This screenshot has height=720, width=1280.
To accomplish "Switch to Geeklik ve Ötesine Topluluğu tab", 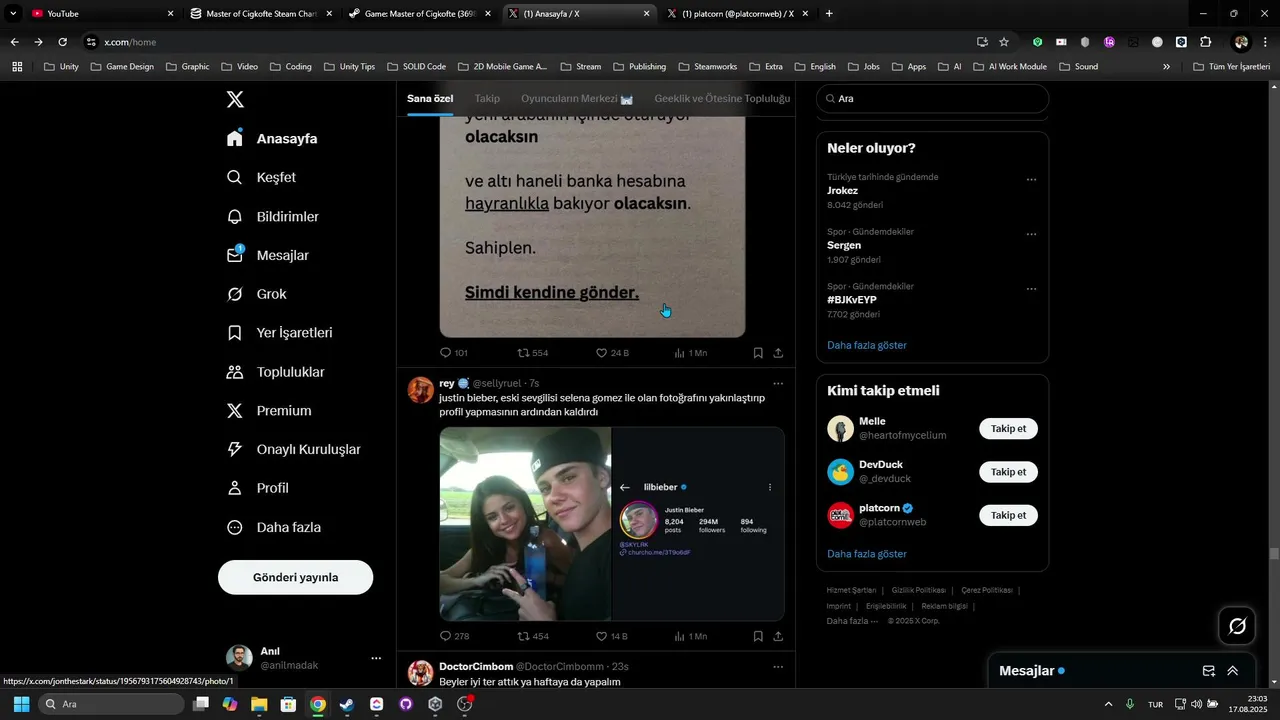I will pyautogui.click(x=722, y=99).
